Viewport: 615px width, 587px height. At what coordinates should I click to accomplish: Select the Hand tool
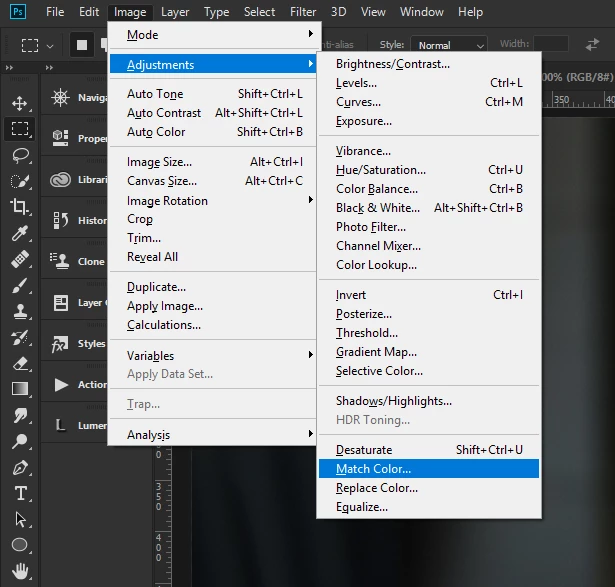click(20, 571)
